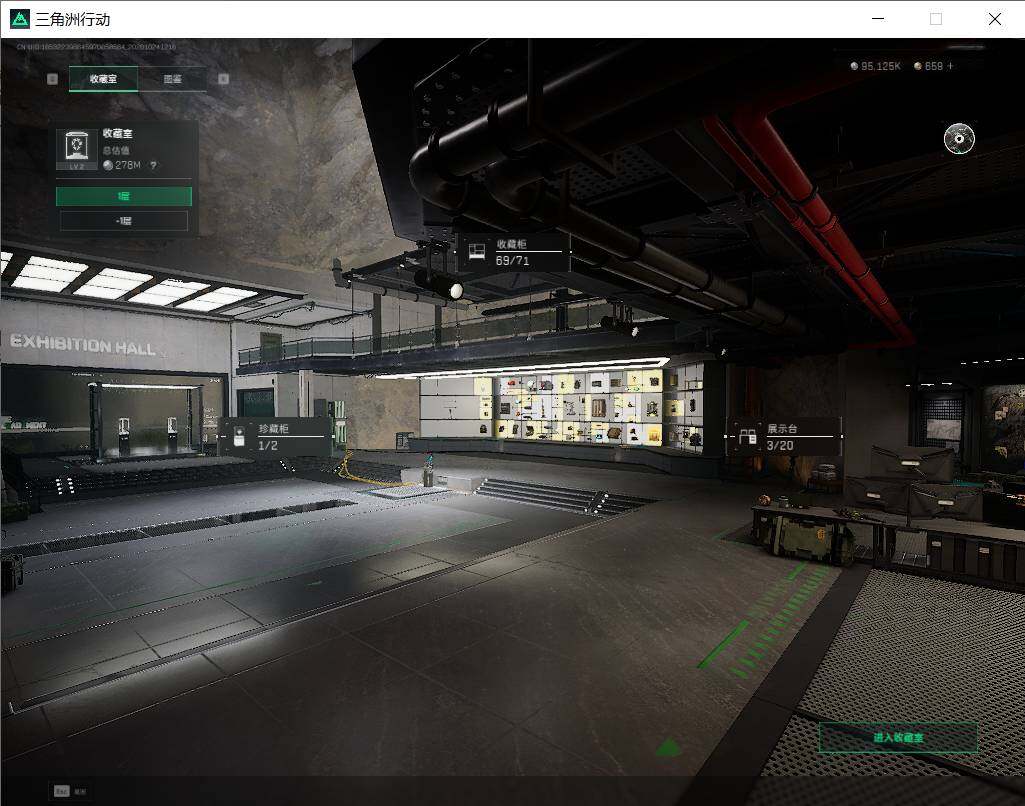Screen dimensions: 1025x806
Task: Click the coin icon beside 95,125K
Action: (x=854, y=66)
